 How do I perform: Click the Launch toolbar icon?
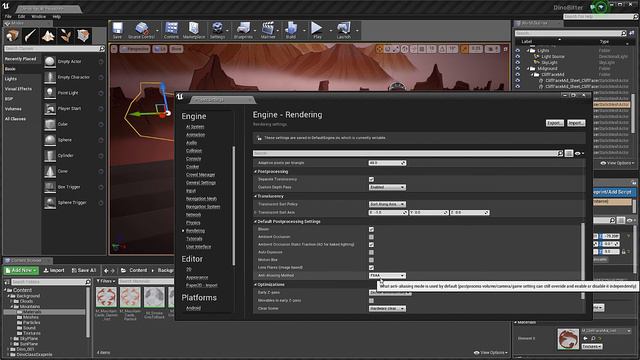click(x=344, y=29)
